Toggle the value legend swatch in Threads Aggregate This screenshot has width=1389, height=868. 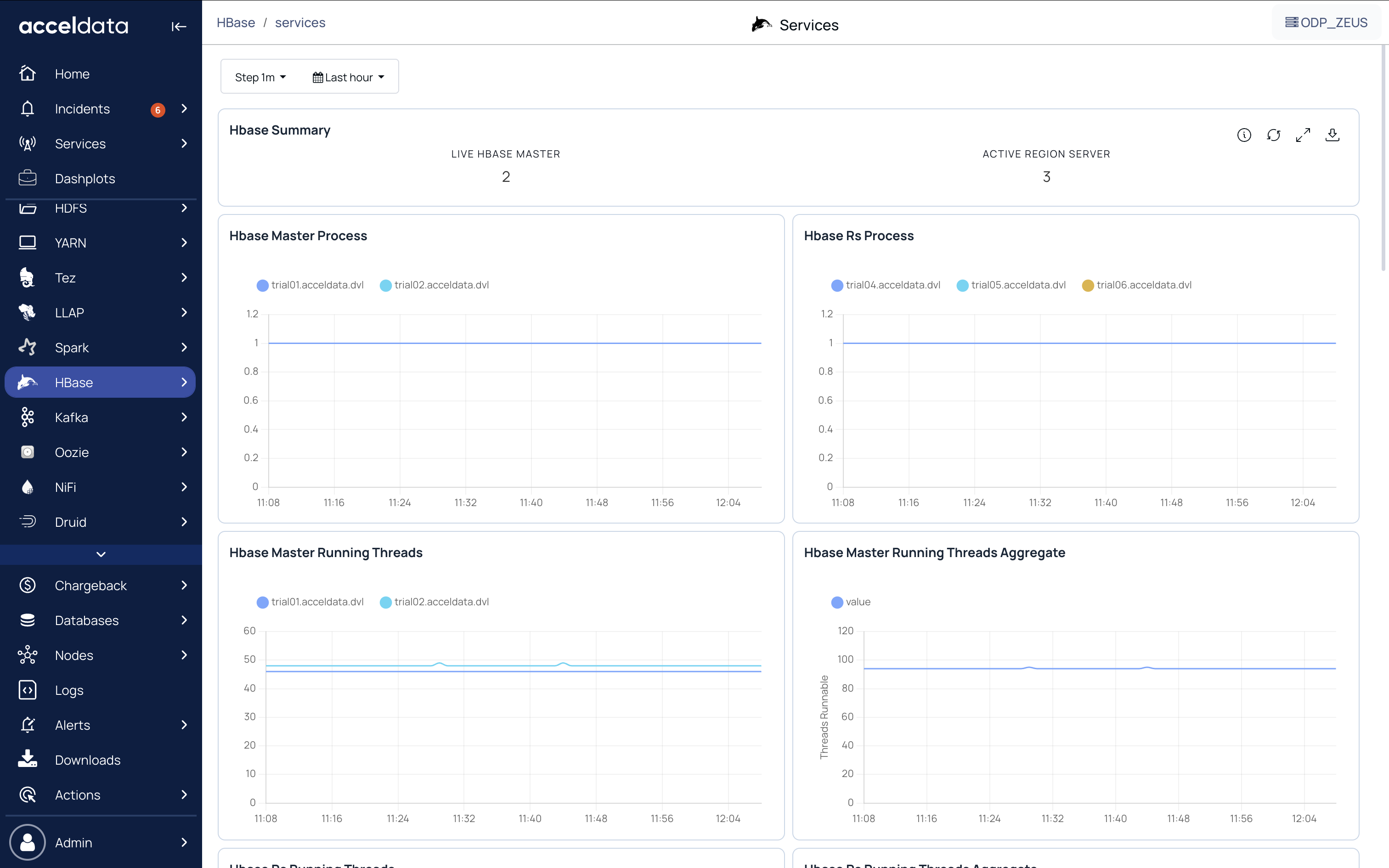(837, 602)
